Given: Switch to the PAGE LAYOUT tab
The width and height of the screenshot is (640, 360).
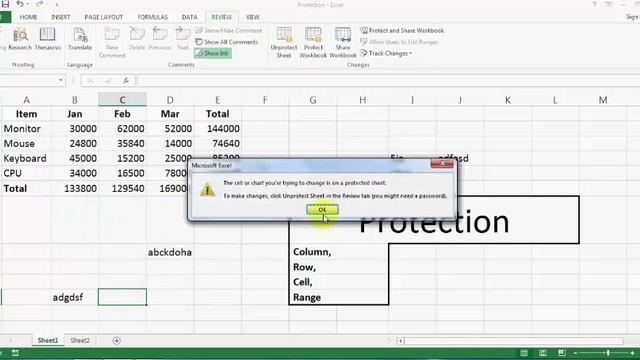Looking at the screenshot, I should coord(104,17).
